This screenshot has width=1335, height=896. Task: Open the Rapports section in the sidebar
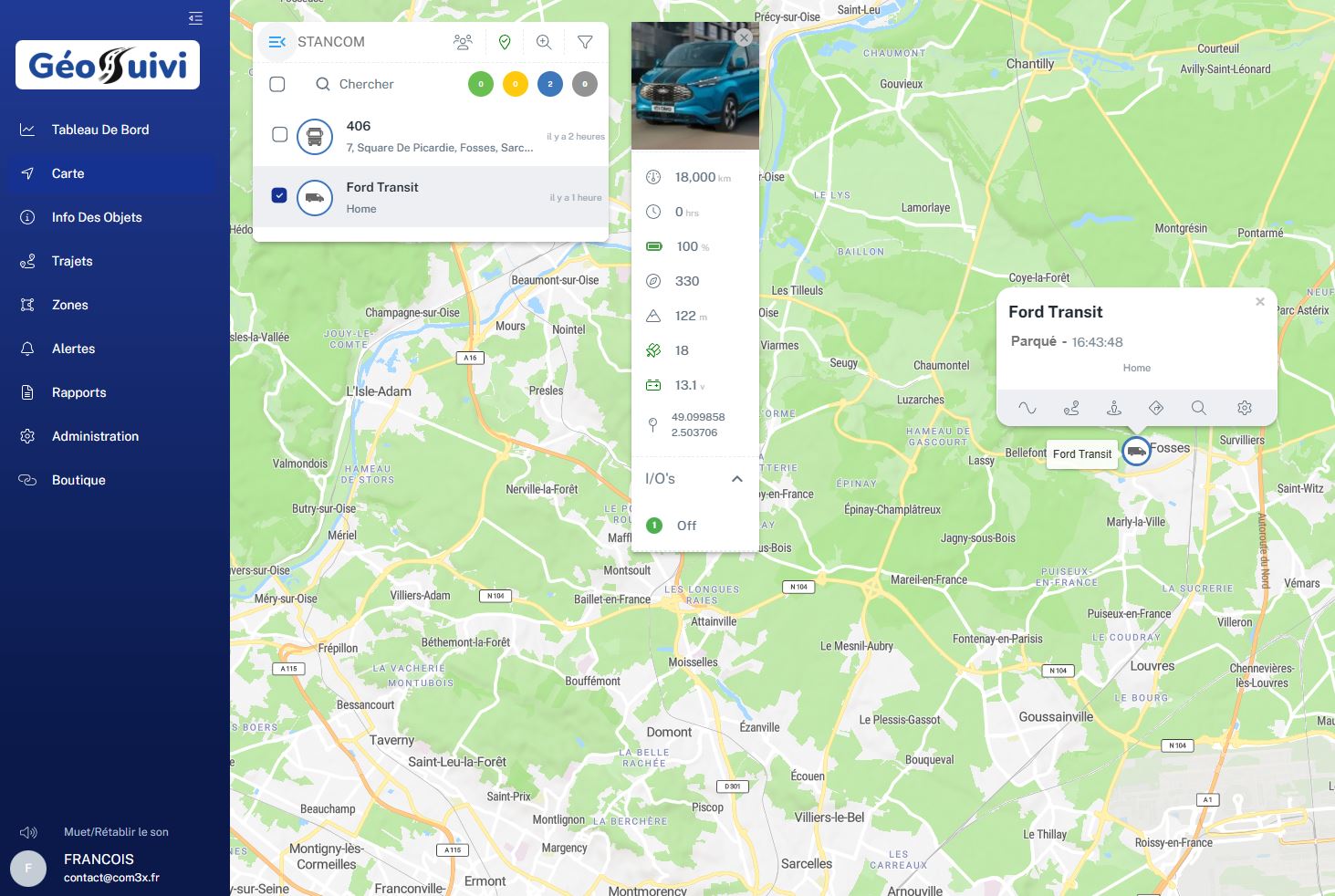[x=78, y=392]
